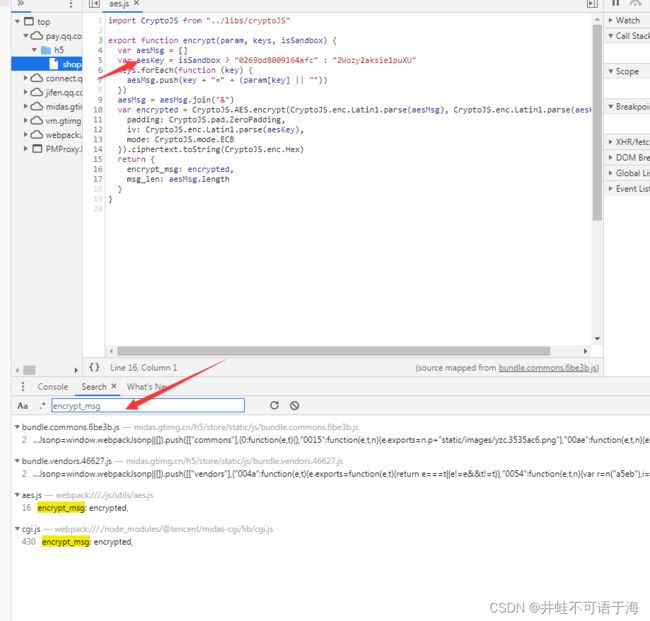The width and height of the screenshot is (650, 621).
Task: Toggle regular expression search option
Action: (x=42, y=406)
